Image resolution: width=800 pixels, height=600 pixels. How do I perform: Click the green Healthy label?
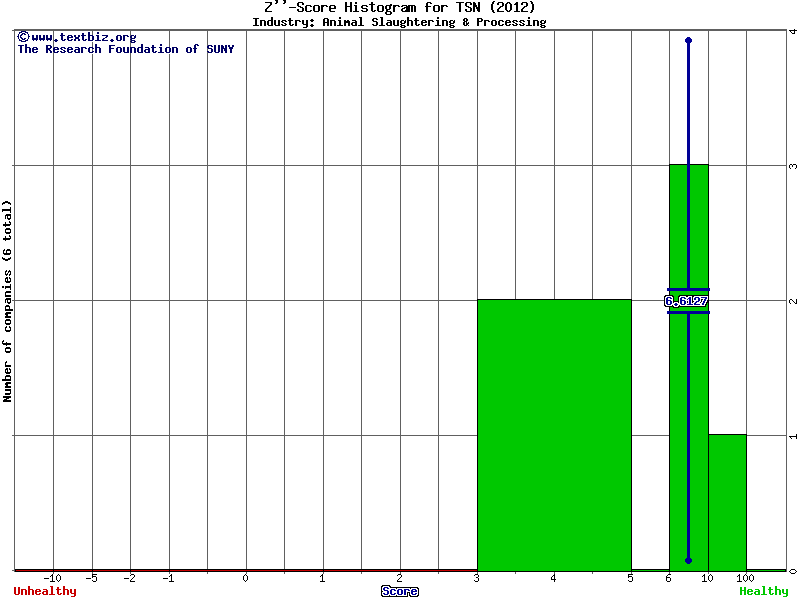pos(764,591)
